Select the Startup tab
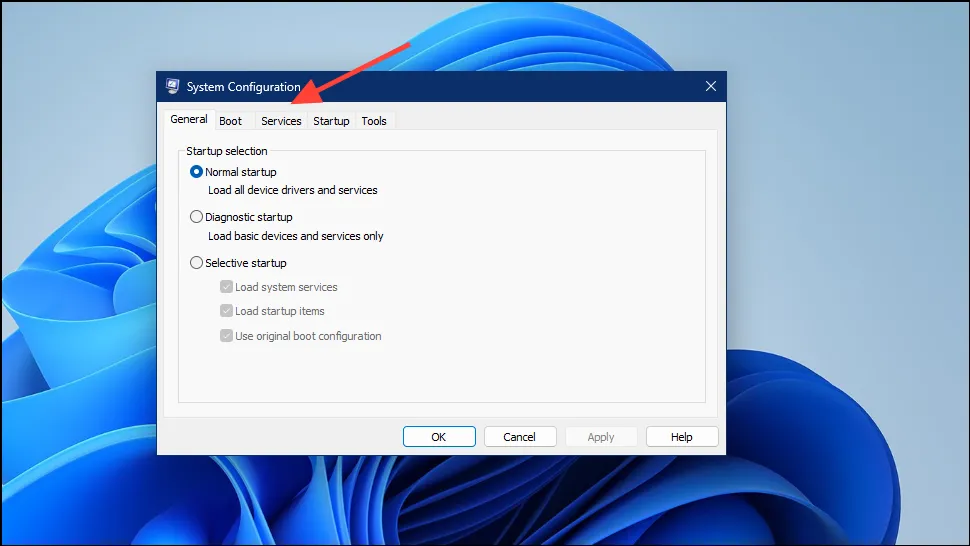970x546 pixels. click(331, 121)
